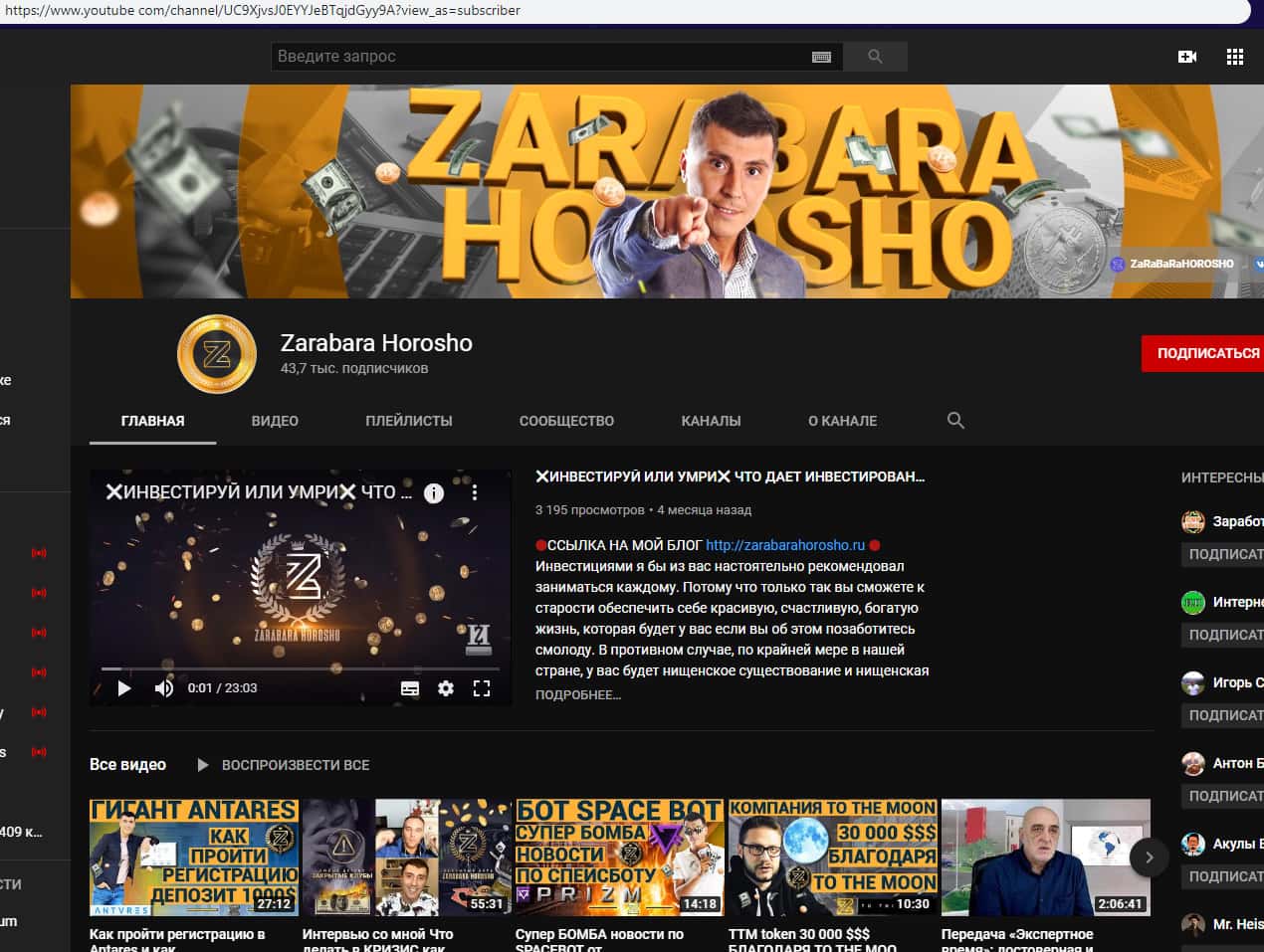Image resolution: width=1264 pixels, height=952 pixels.
Task: Click the red ПОДПИСАТЬСЯ button
Action: [1202, 353]
